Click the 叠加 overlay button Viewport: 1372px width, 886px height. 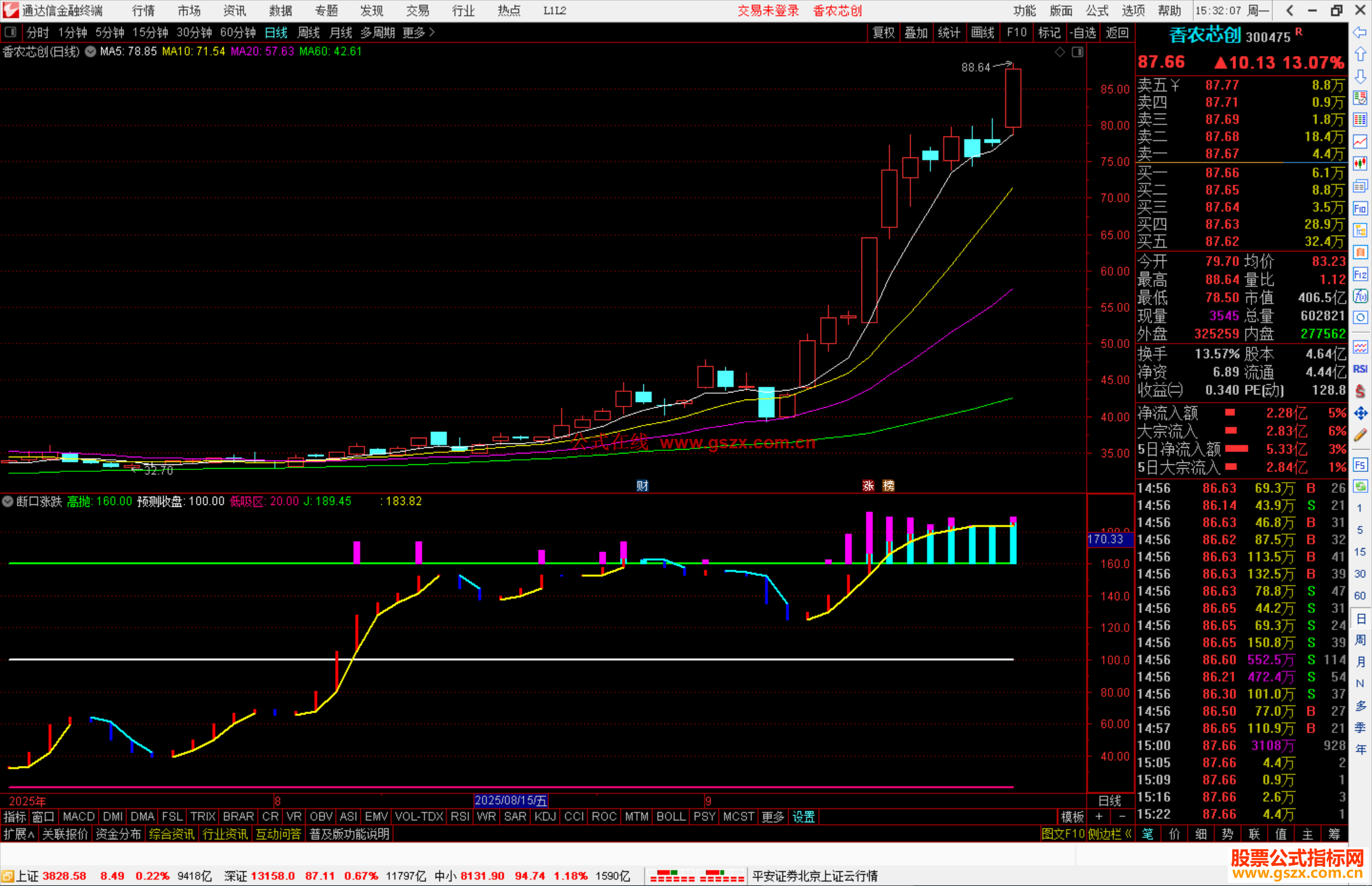[x=917, y=32]
